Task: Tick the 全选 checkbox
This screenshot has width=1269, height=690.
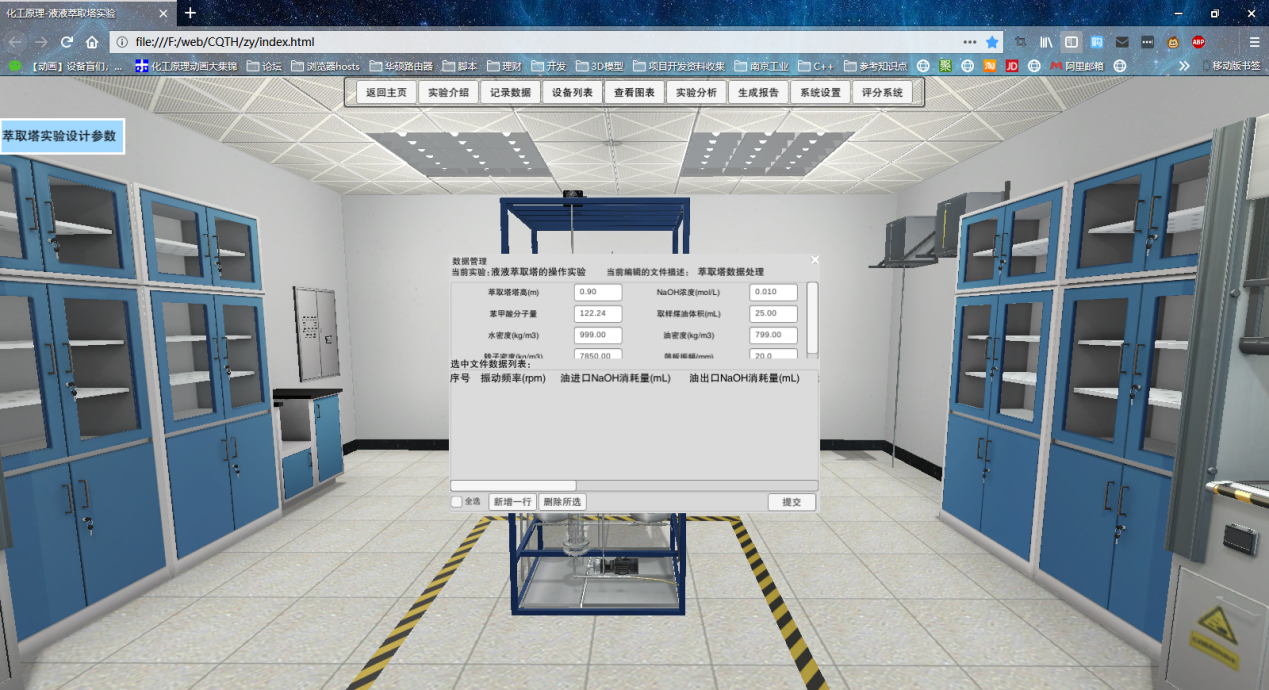Action: click(457, 502)
